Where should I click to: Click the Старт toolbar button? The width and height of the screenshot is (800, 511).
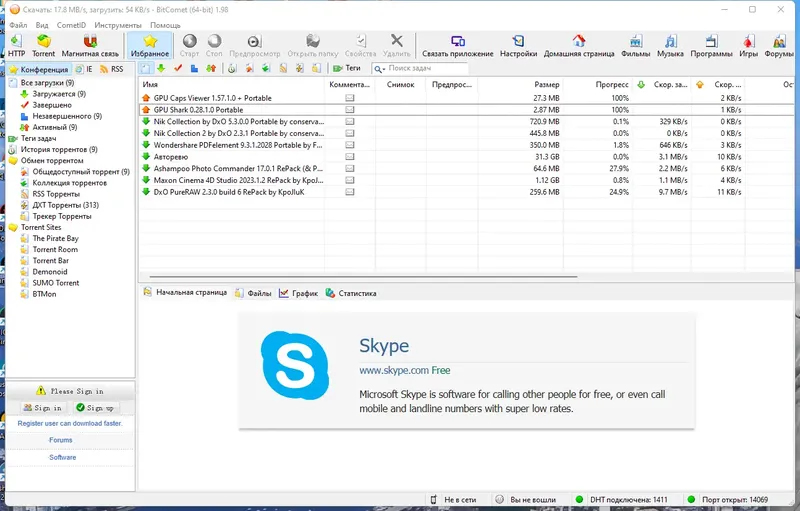[x=189, y=45]
